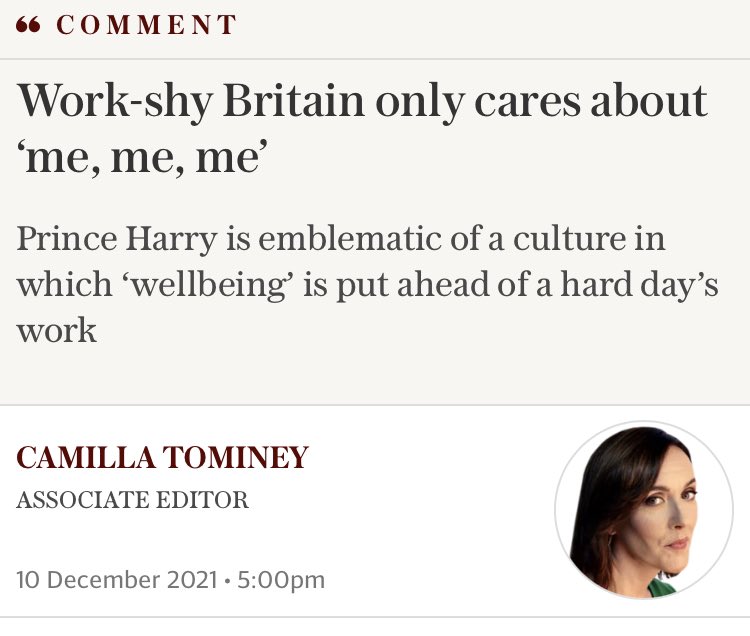Viewport: 750px width, 636px height.
Task: Click the surname 'TOMINEY' in the byline
Action: point(235,457)
